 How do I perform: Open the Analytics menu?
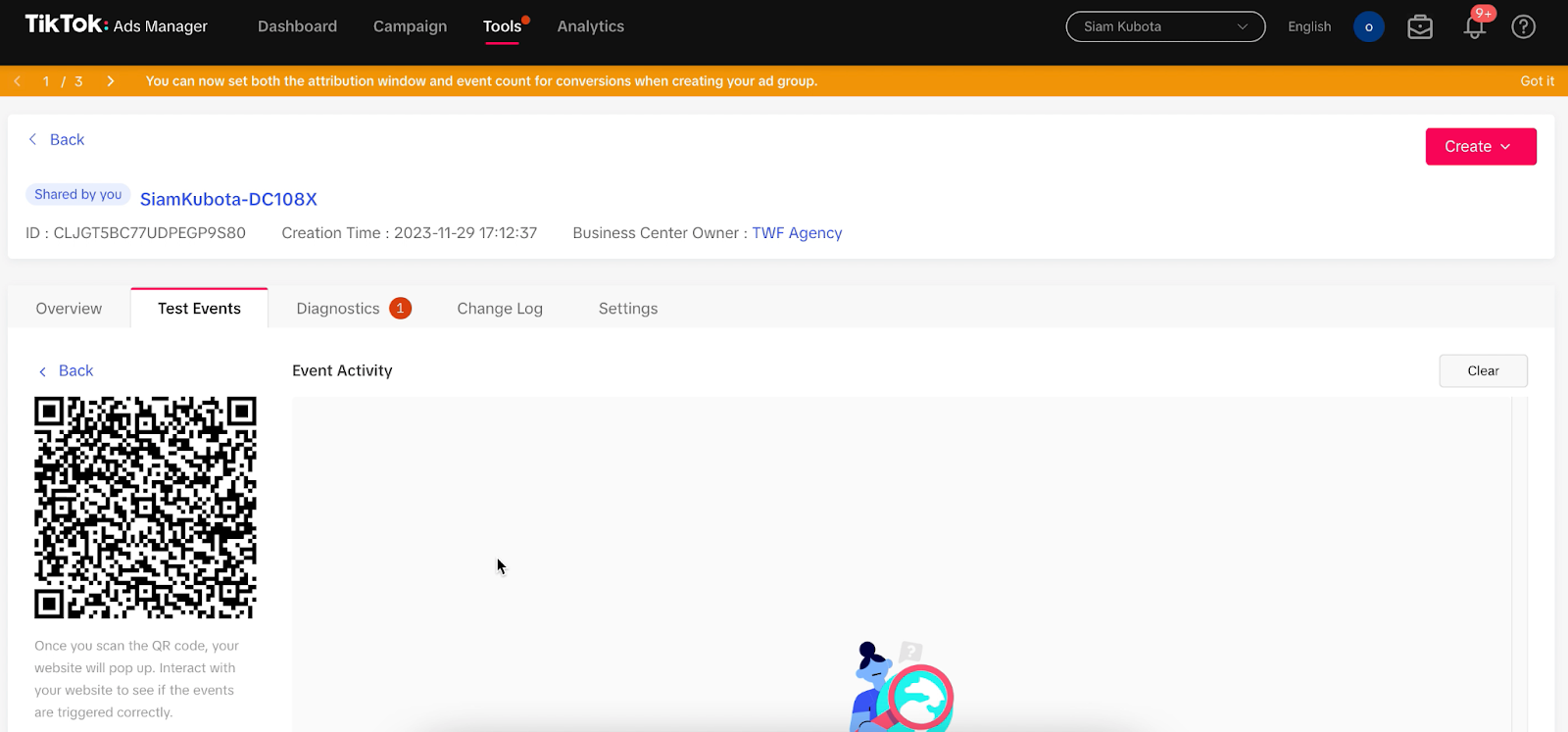pyautogui.click(x=590, y=26)
